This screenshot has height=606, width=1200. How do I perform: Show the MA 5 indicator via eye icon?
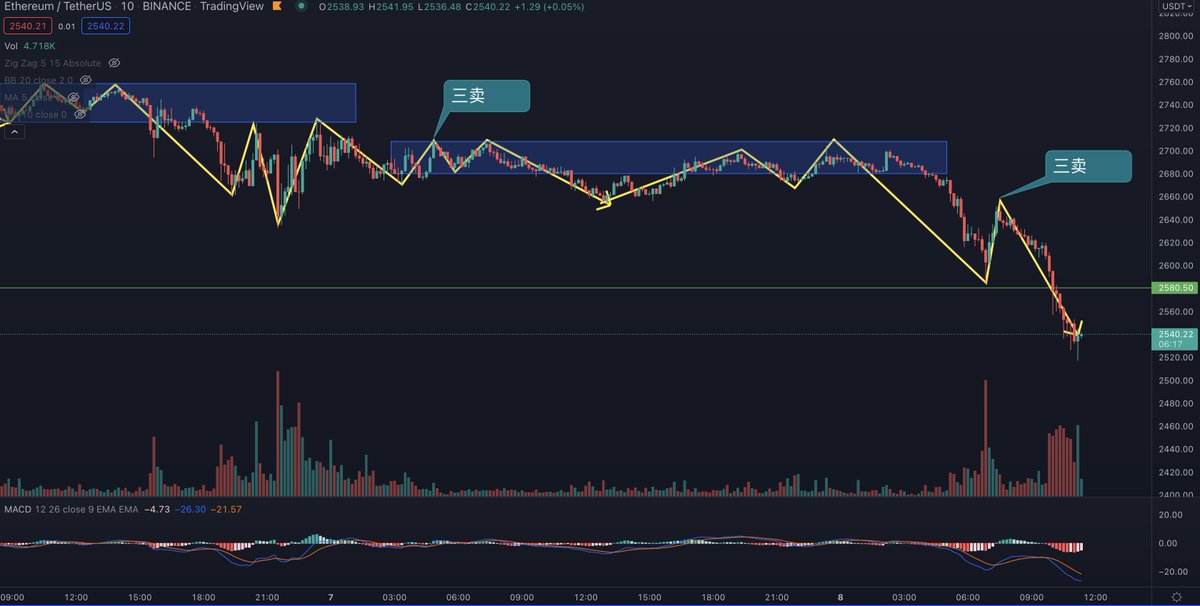(x=73, y=97)
